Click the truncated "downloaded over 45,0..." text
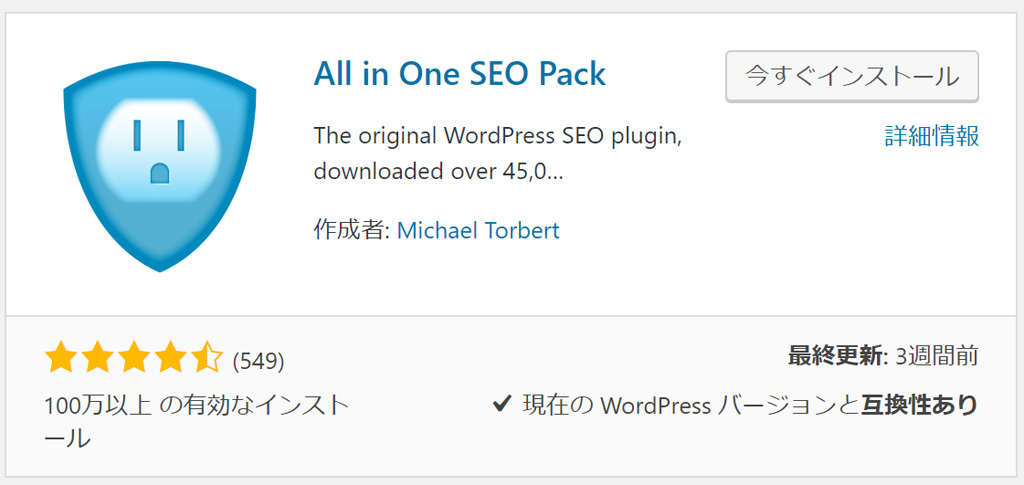Screen dimensions: 1024x485 (438, 171)
